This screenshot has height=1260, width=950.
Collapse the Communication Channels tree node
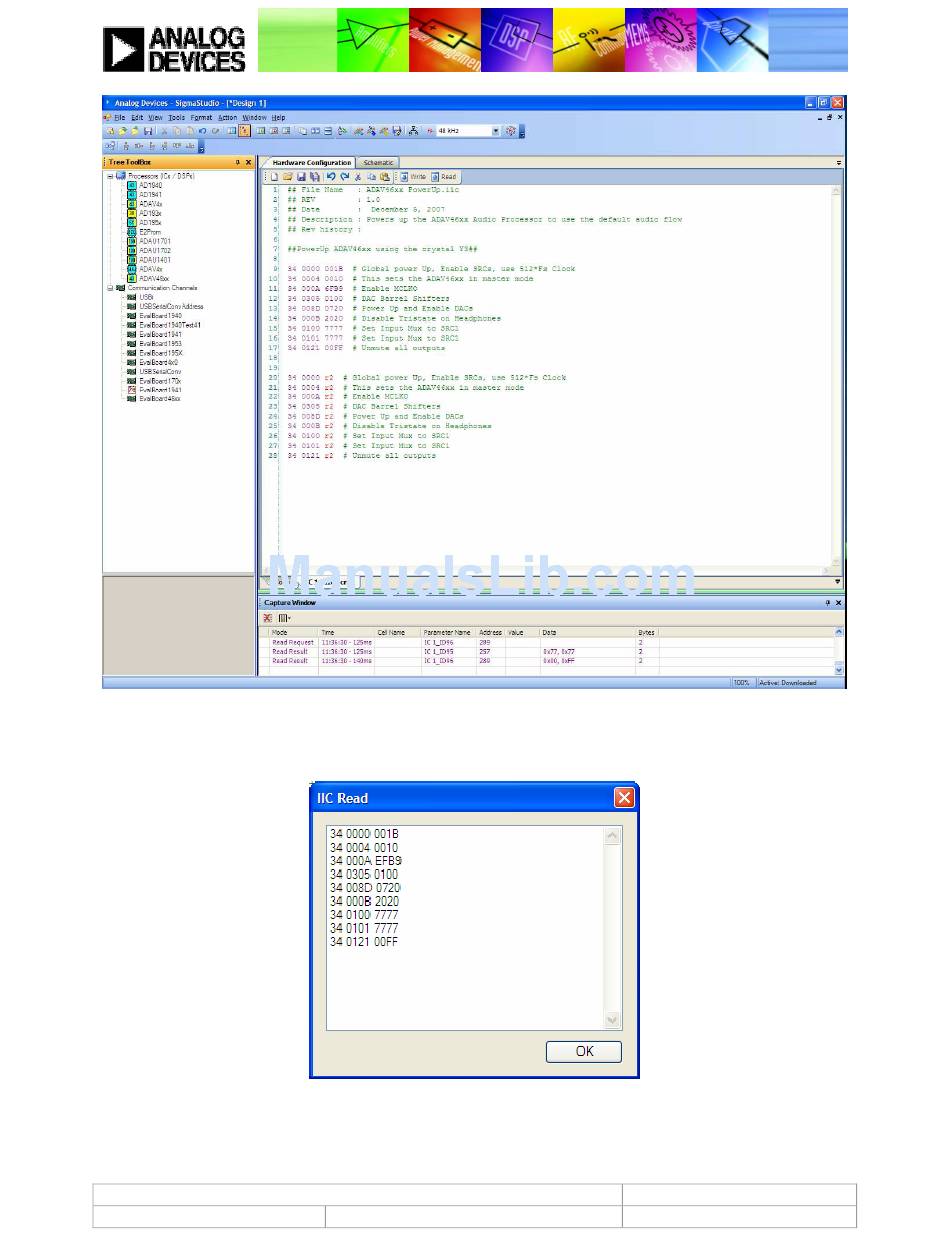pos(109,288)
